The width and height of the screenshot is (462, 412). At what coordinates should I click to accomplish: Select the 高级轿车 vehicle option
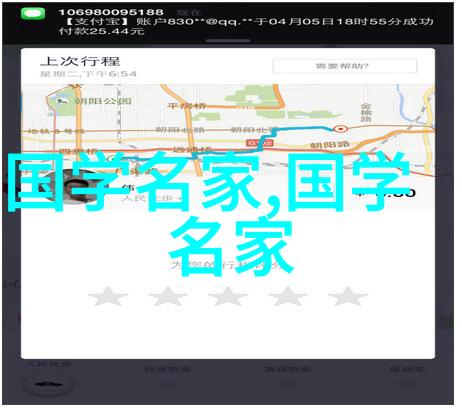[x=288, y=369]
